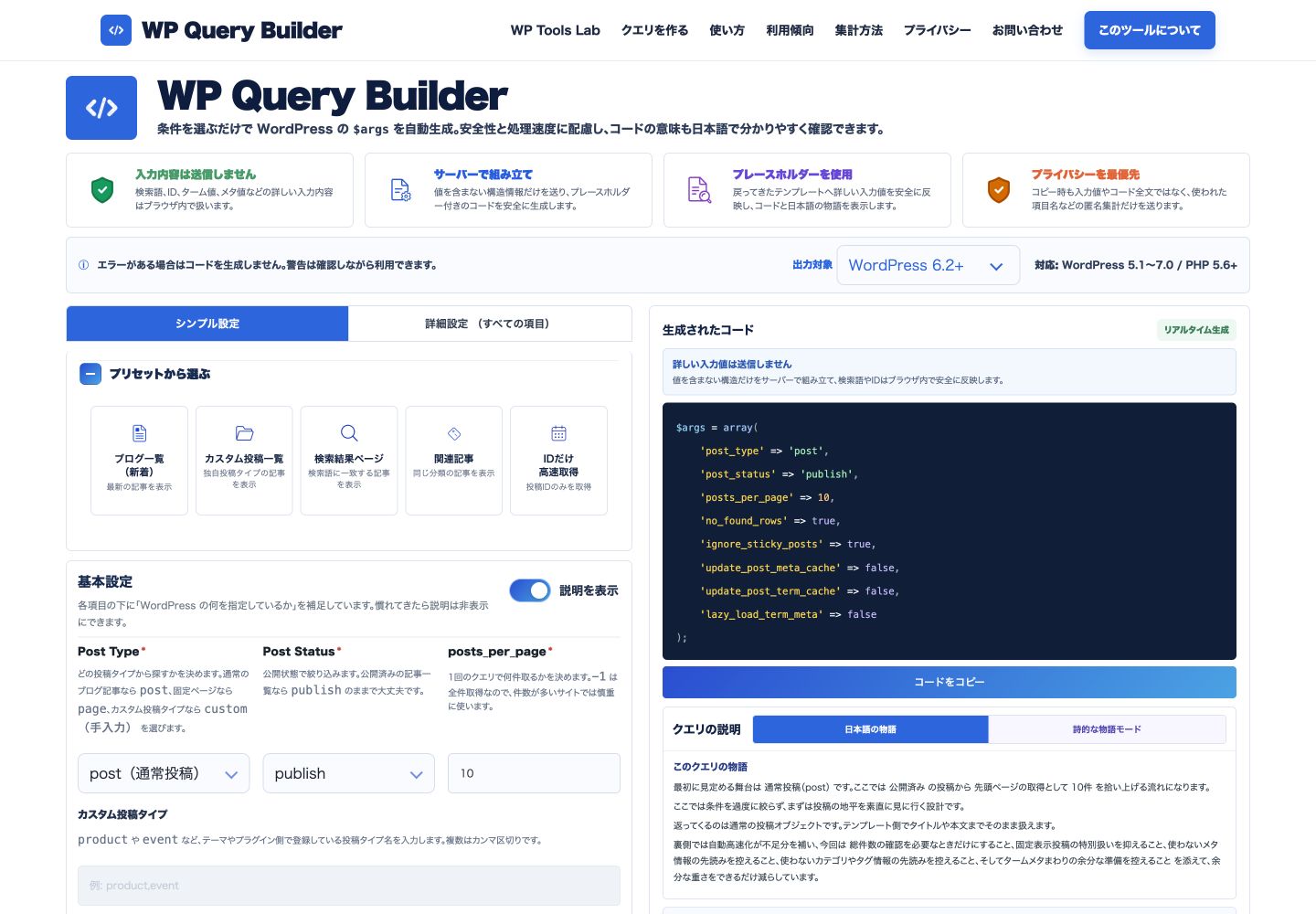The height and width of the screenshot is (914, 1316).
Task: Click the 'update_post_meta_cache' => false code line
Action: [x=800, y=568]
